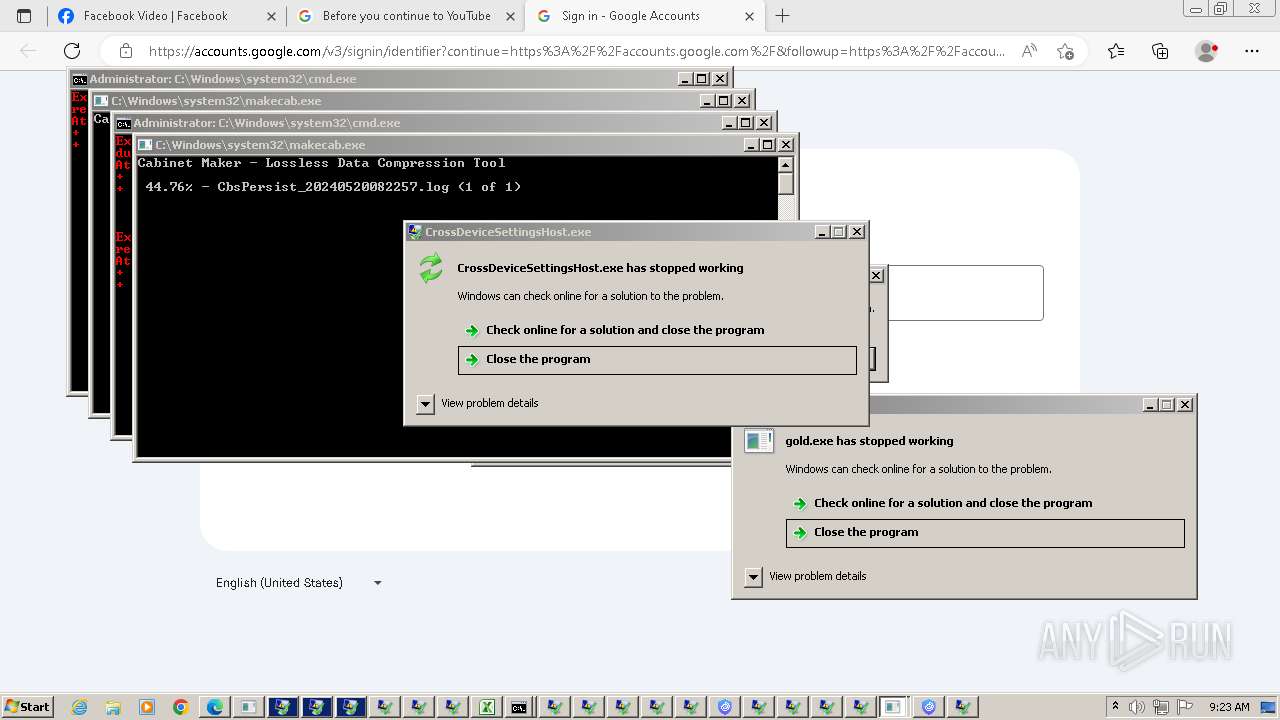The width and height of the screenshot is (1280, 720).
Task: Launch Internet Explorer from taskbar
Action: pos(79,707)
